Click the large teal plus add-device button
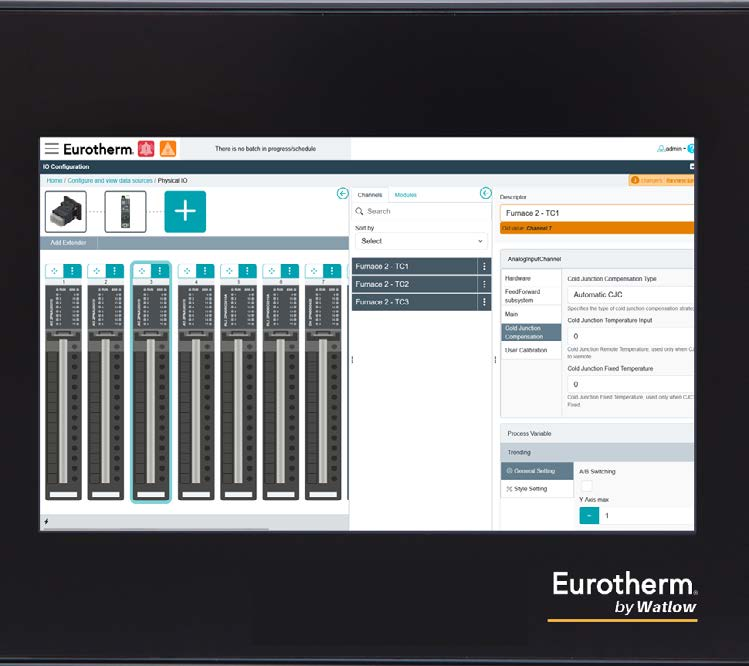The image size is (749, 666). coord(185,212)
